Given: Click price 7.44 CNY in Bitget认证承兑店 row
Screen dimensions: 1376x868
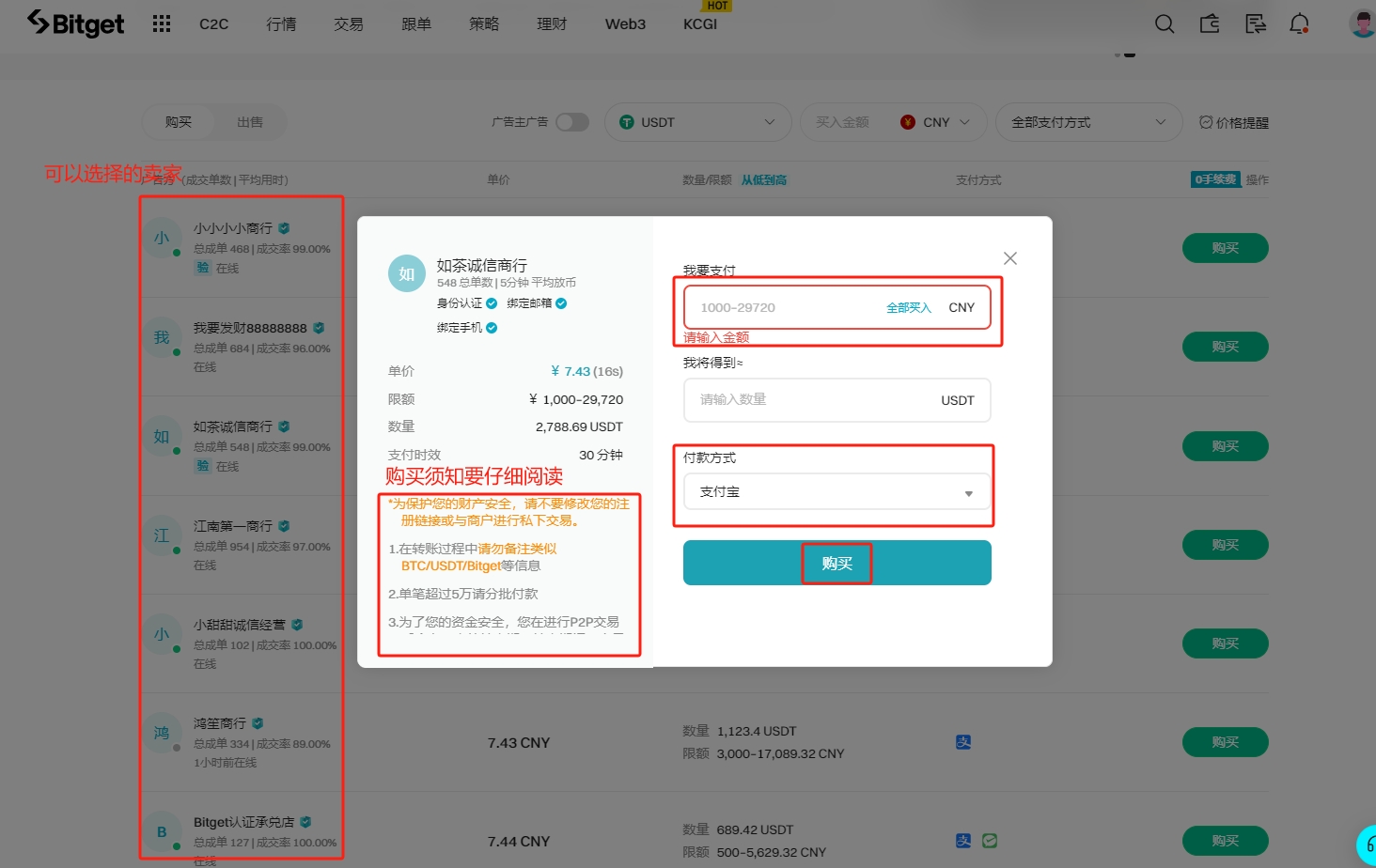Looking at the screenshot, I should (519, 842).
